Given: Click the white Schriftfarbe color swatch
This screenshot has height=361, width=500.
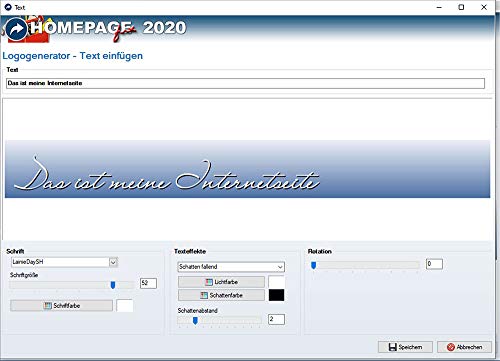Looking at the screenshot, I should click(125, 306).
